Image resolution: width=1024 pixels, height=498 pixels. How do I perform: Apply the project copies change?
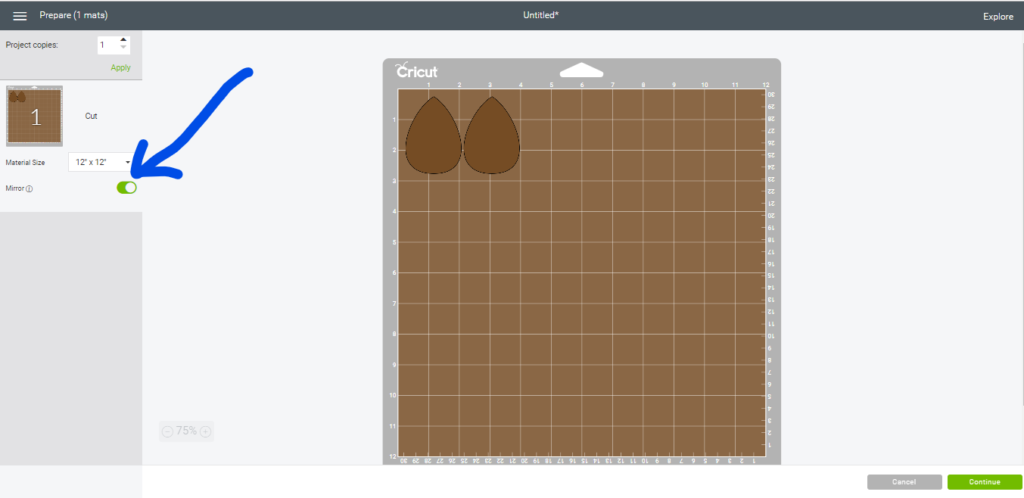120,67
